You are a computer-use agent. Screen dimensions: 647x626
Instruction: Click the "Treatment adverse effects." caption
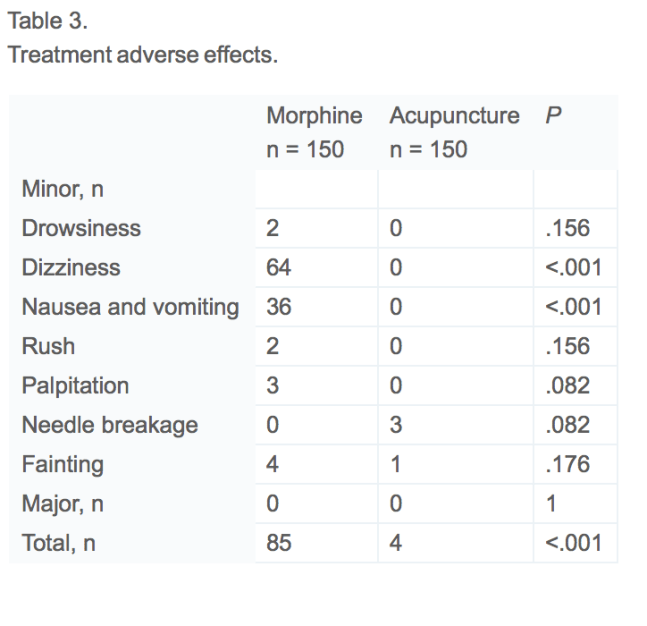pos(142,55)
